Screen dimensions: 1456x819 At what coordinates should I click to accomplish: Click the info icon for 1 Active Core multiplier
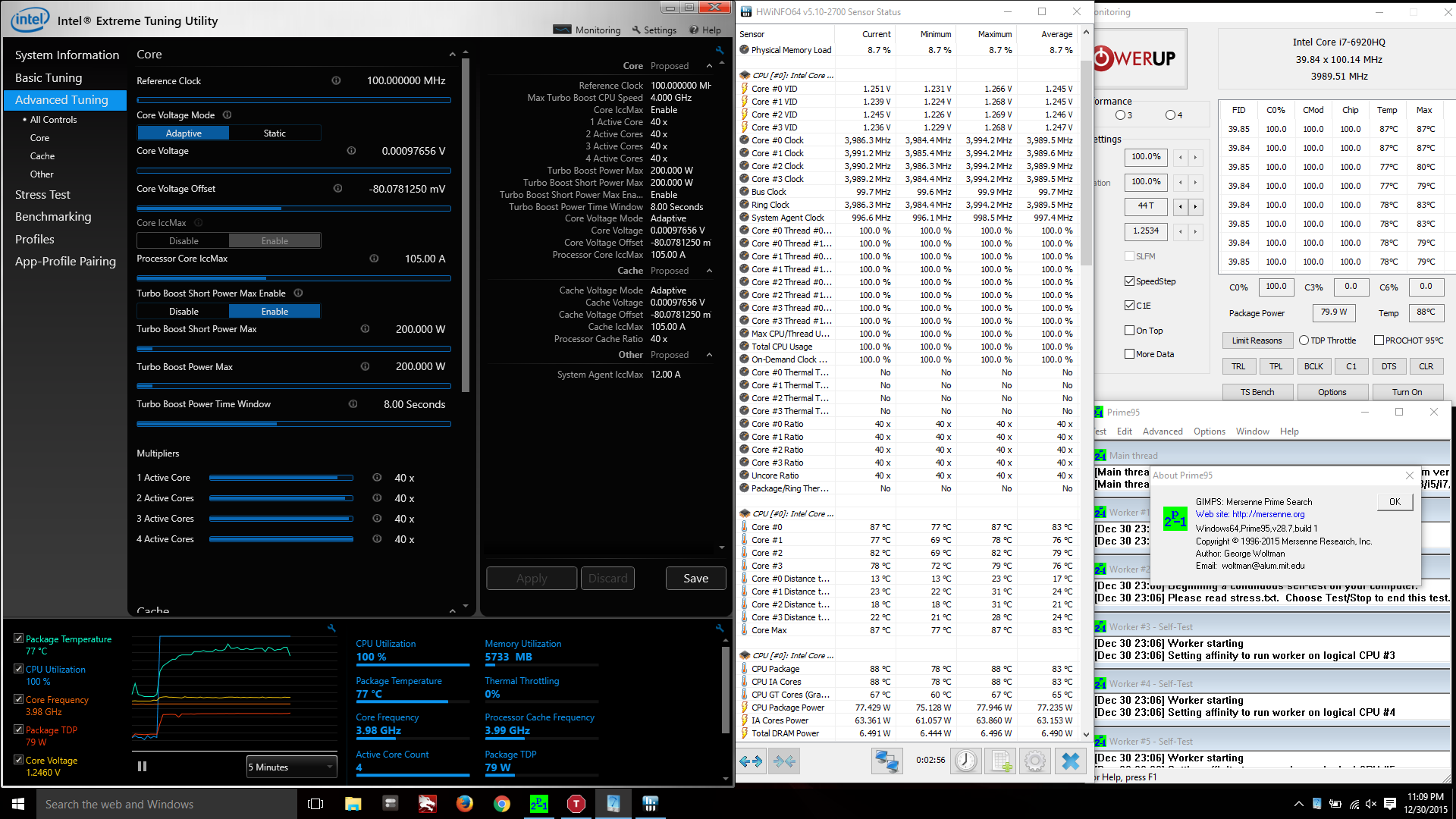coord(377,478)
